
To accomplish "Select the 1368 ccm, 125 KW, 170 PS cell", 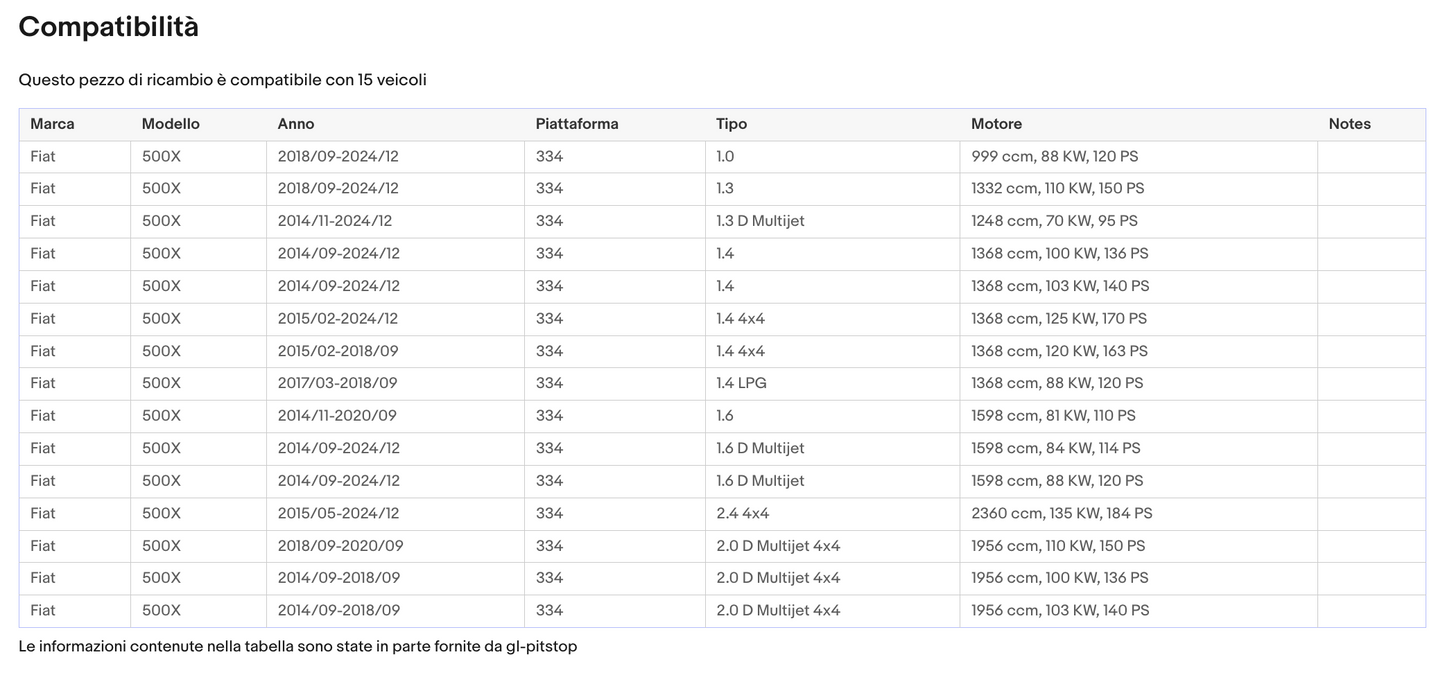I will [1058, 319].
